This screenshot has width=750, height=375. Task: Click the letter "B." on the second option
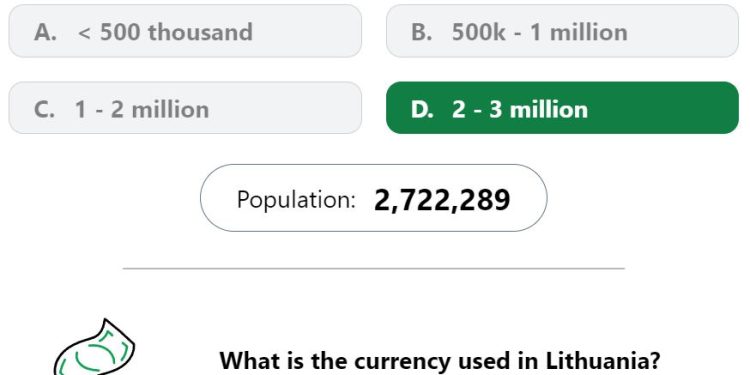coord(422,32)
